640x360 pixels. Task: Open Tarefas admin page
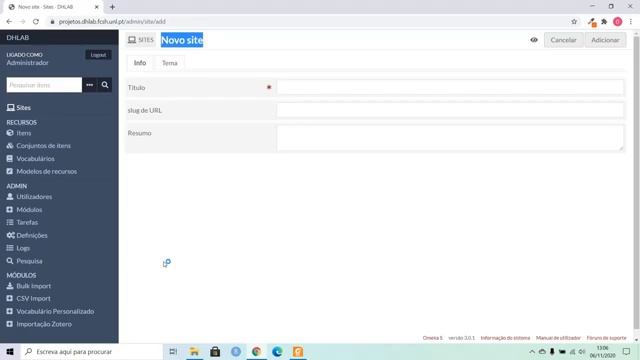pyautogui.click(x=22, y=222)
